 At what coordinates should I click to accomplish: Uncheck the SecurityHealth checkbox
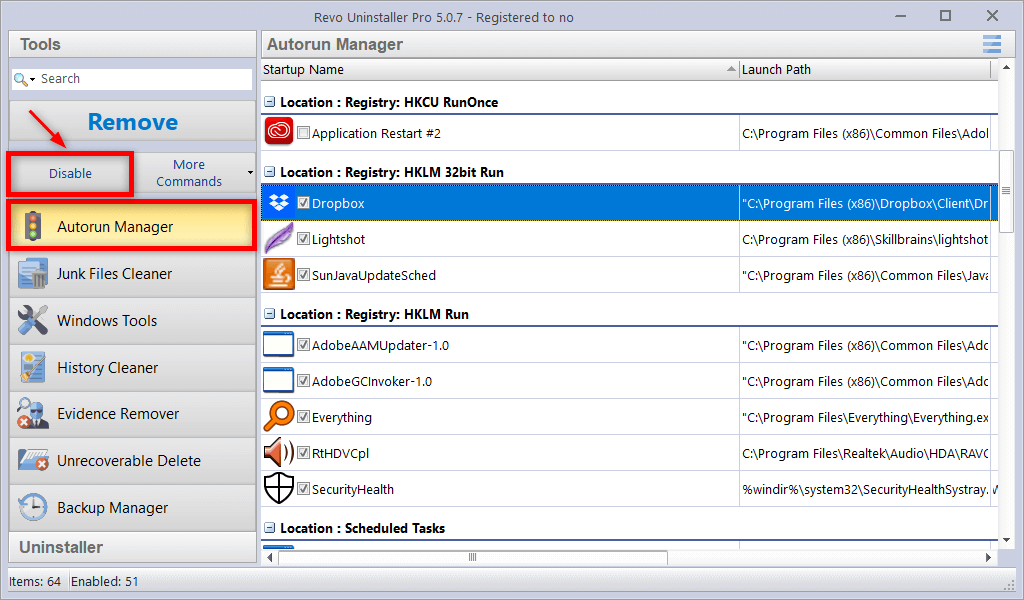coord(303,488)
